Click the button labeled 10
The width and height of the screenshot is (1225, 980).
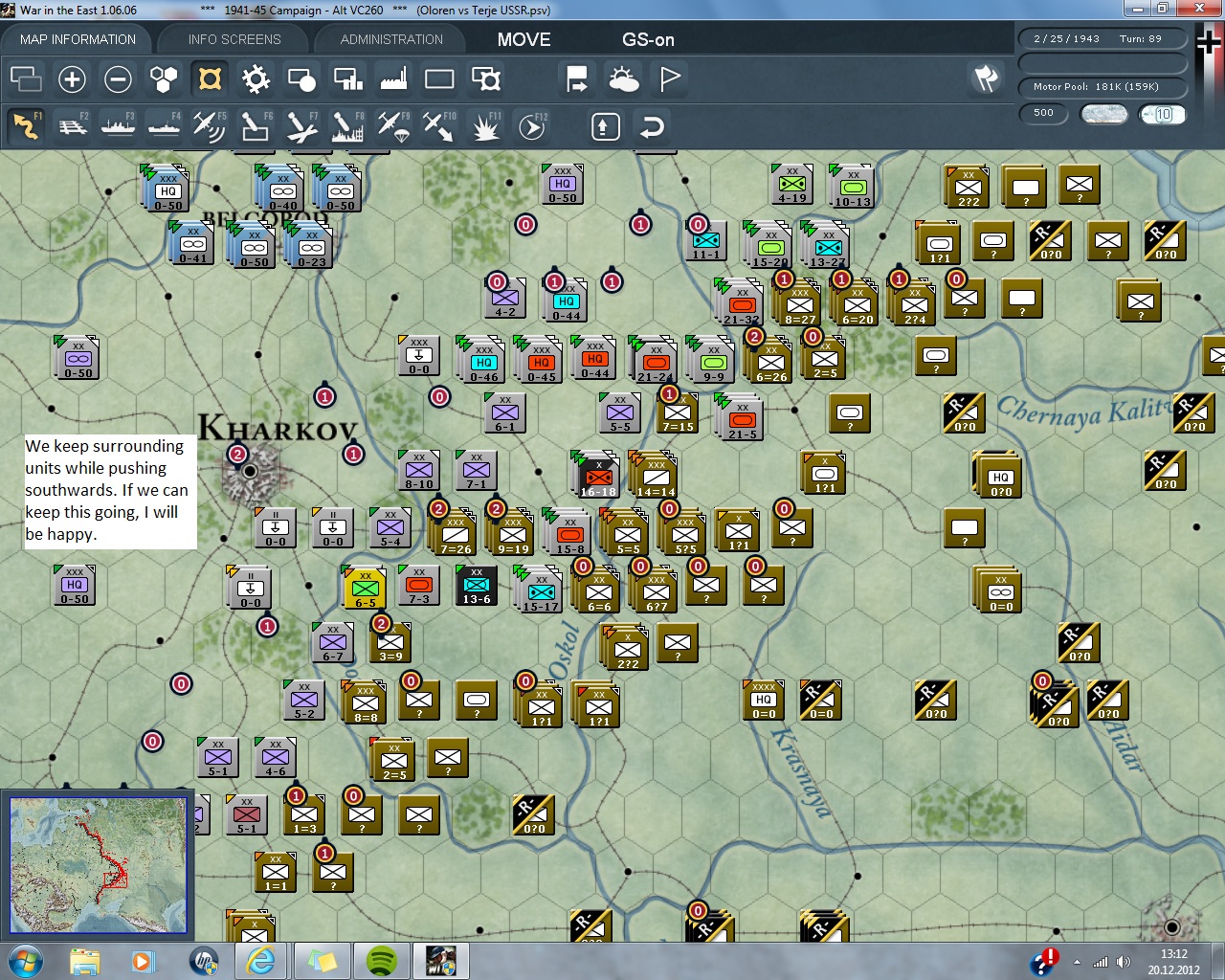[x=1163, y=114]
